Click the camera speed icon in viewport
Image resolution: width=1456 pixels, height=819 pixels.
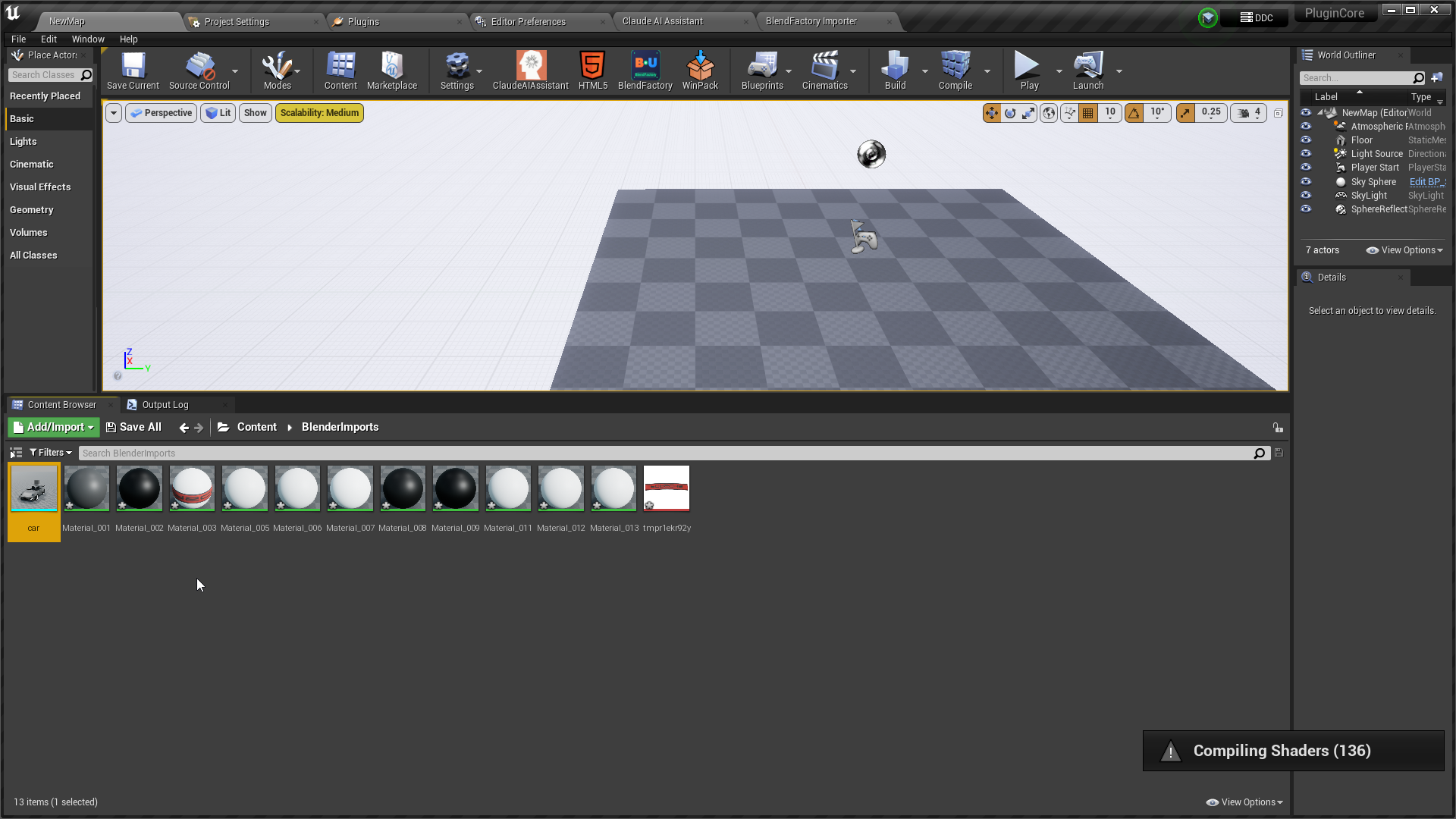(1244, 113)
